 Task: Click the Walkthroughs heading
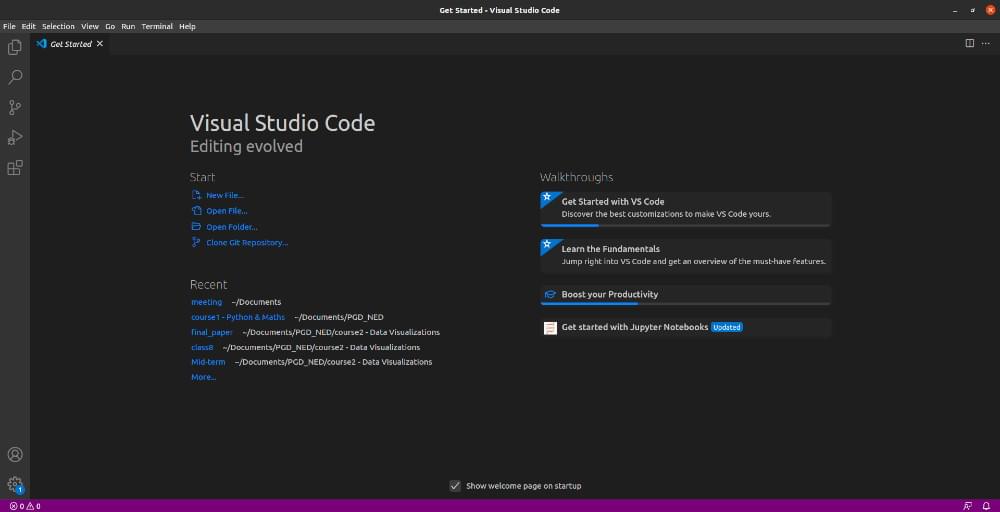577,177
